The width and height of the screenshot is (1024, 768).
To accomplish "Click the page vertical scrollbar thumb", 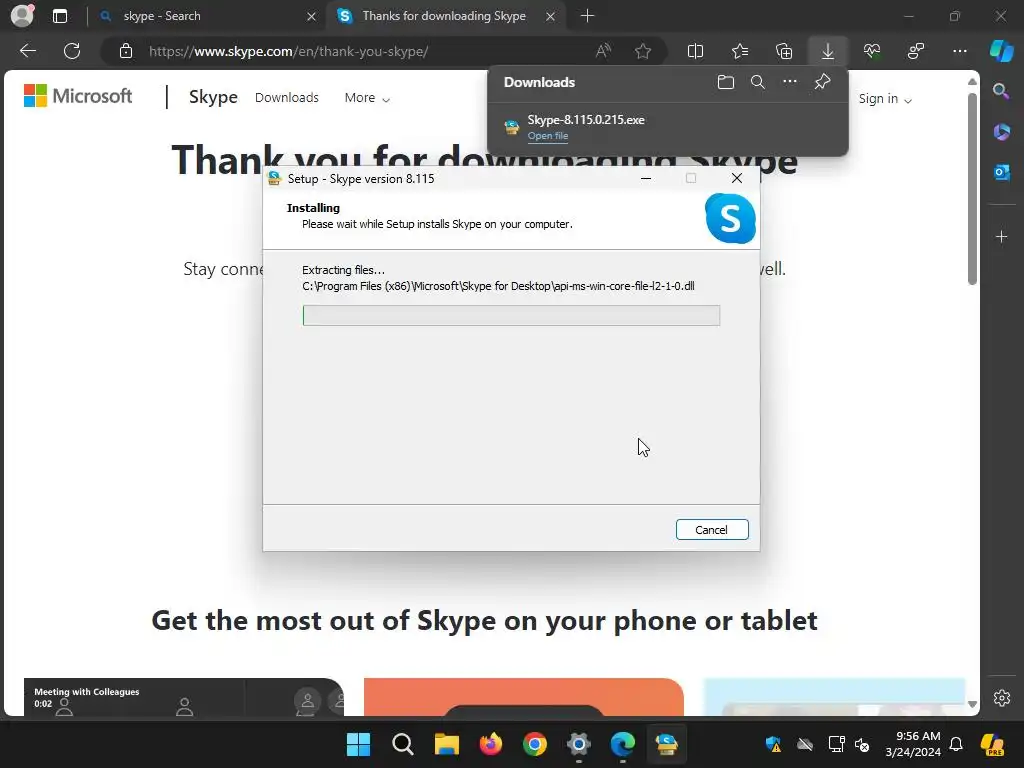I will (x=972, y=188).
